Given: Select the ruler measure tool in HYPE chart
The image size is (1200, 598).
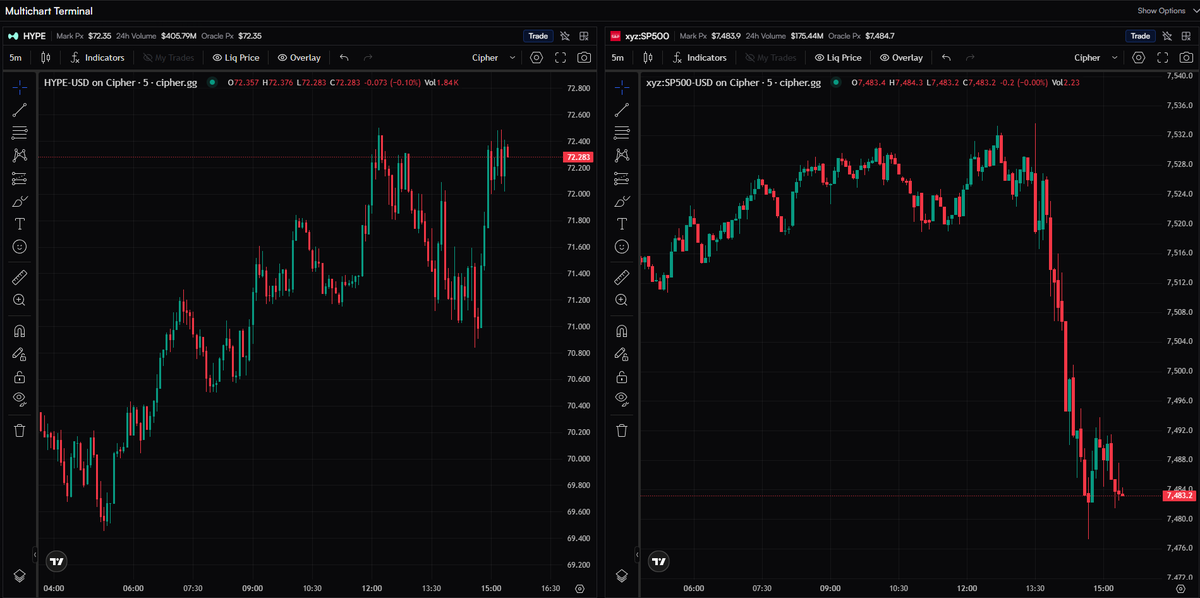Looking at the screenshot, I should (19, 277).
